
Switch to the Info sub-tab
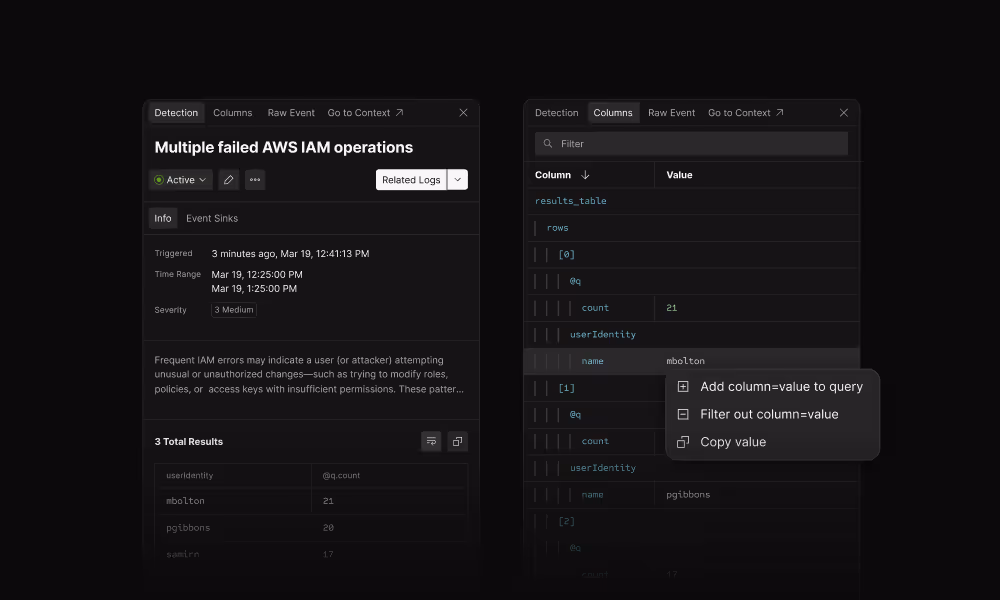[163, 218]
